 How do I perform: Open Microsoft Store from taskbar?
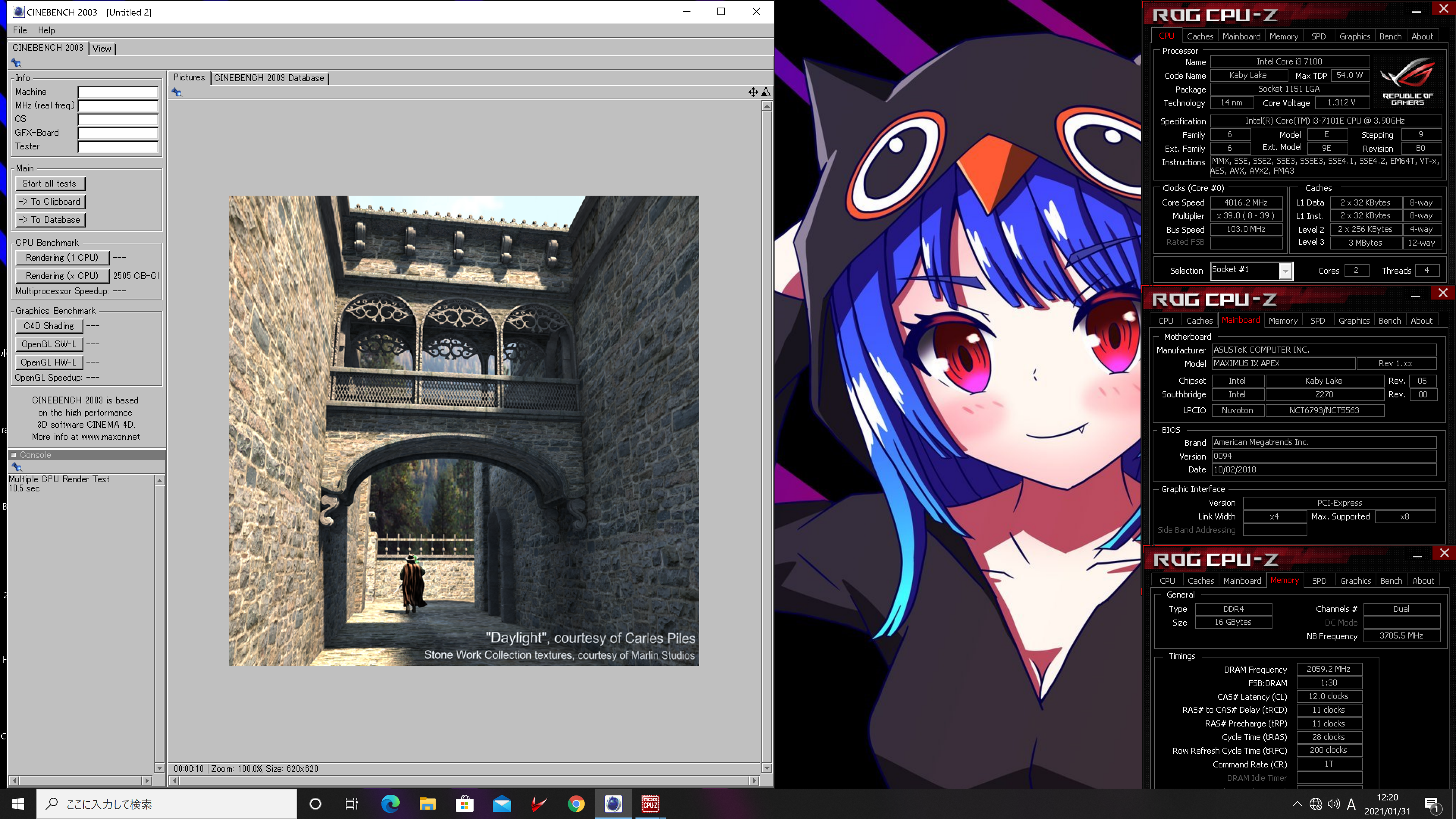pyautogui.click(x=464, y=804)
